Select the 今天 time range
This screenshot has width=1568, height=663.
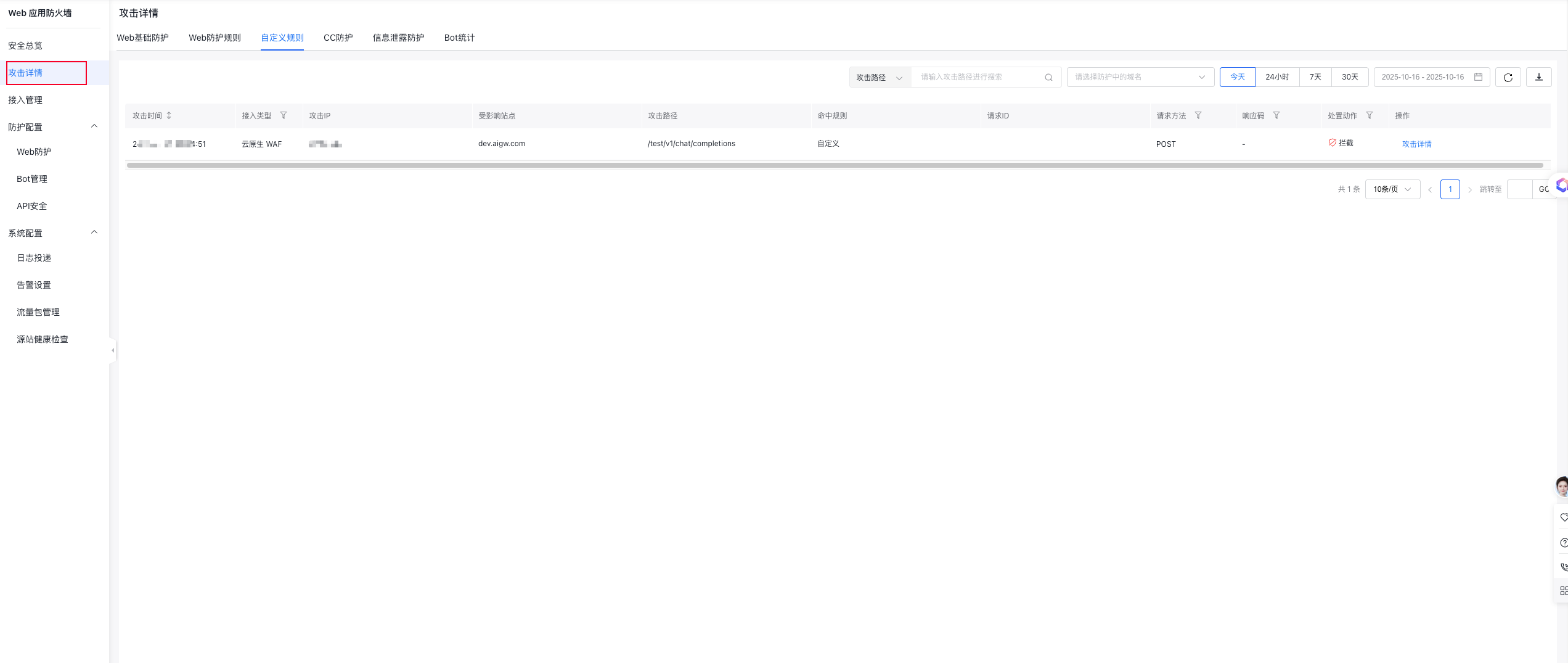point(1237,77)
